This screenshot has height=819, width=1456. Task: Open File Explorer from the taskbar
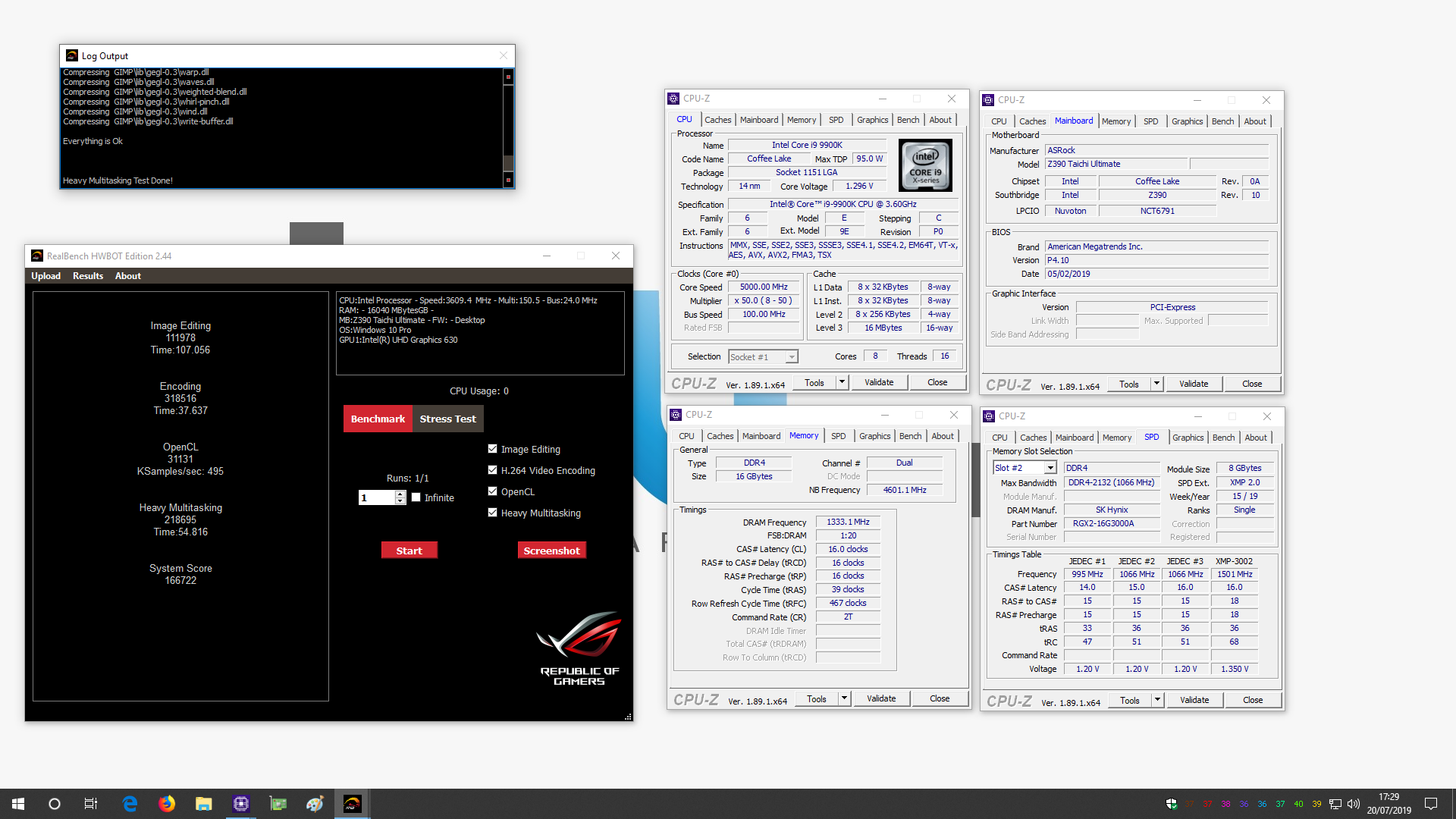tap(203, 804)
